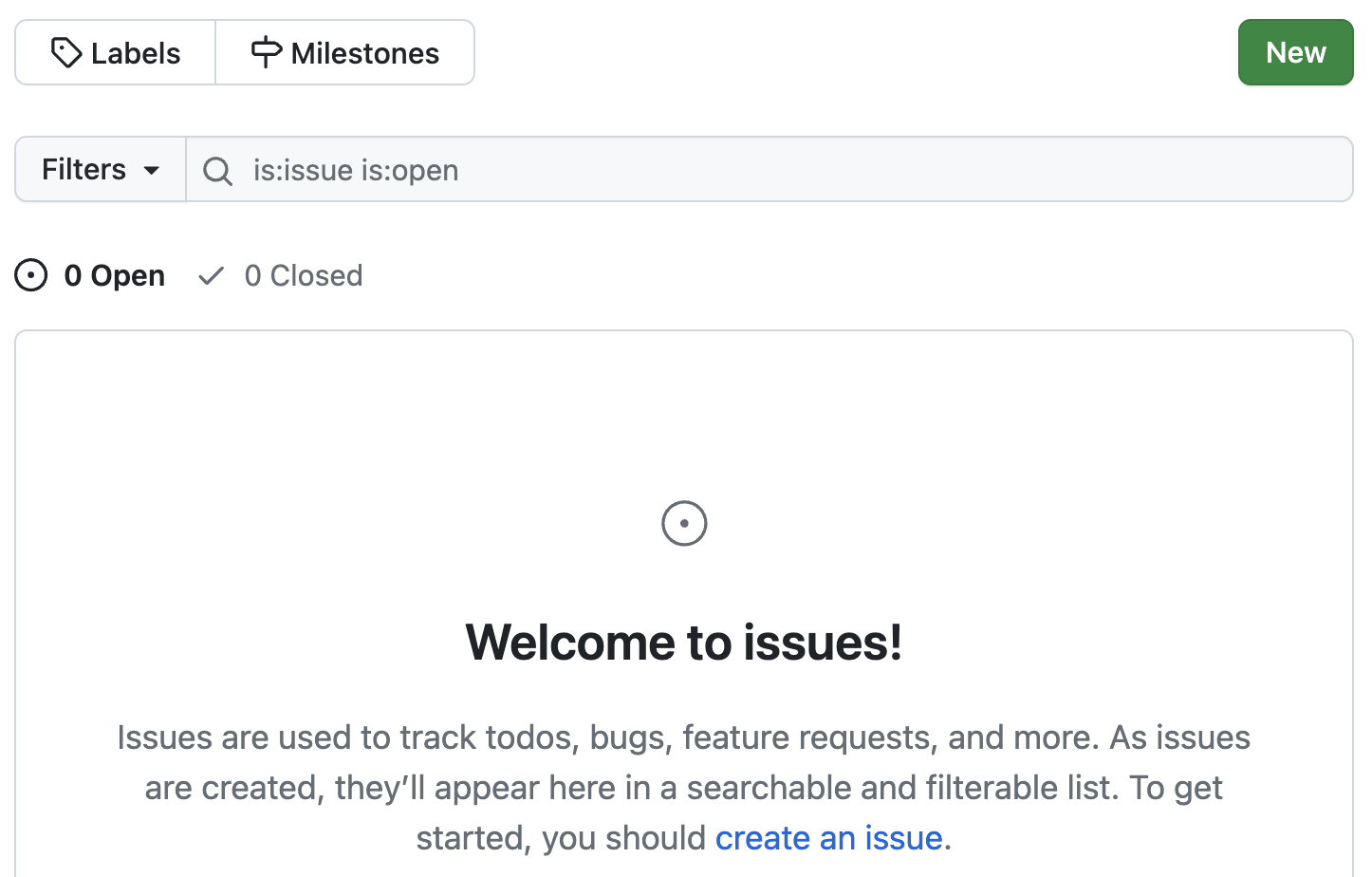
Task: Click the open issue circle icon beside 0 Open
Action: (31, 276)
